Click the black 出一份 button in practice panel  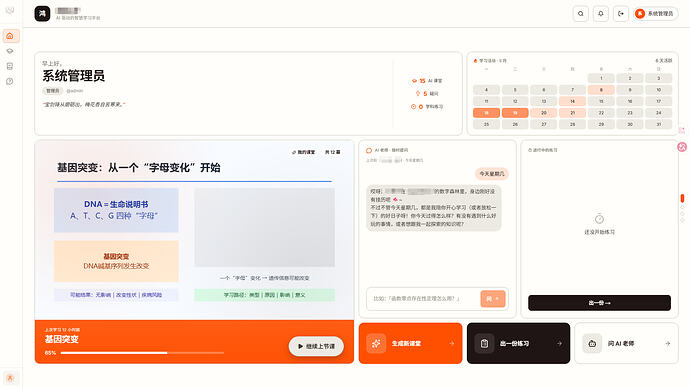(599, 303)
